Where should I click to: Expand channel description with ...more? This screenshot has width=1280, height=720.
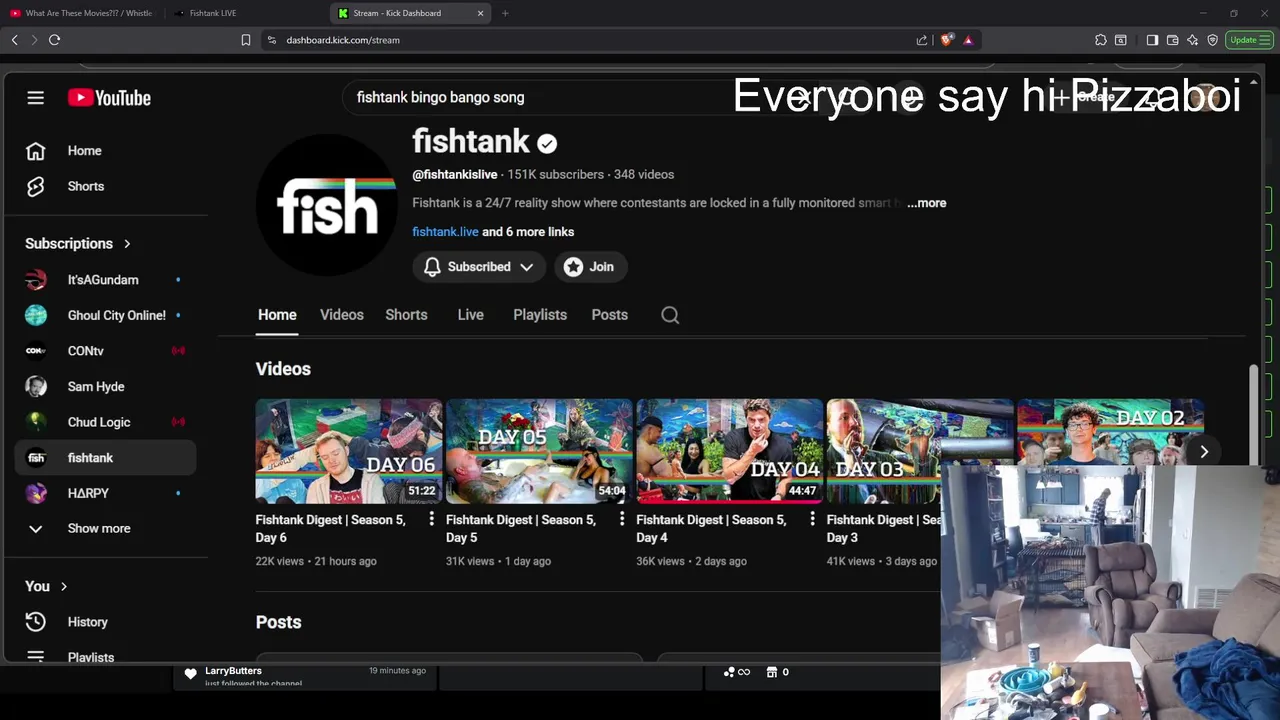coord(927,203)
